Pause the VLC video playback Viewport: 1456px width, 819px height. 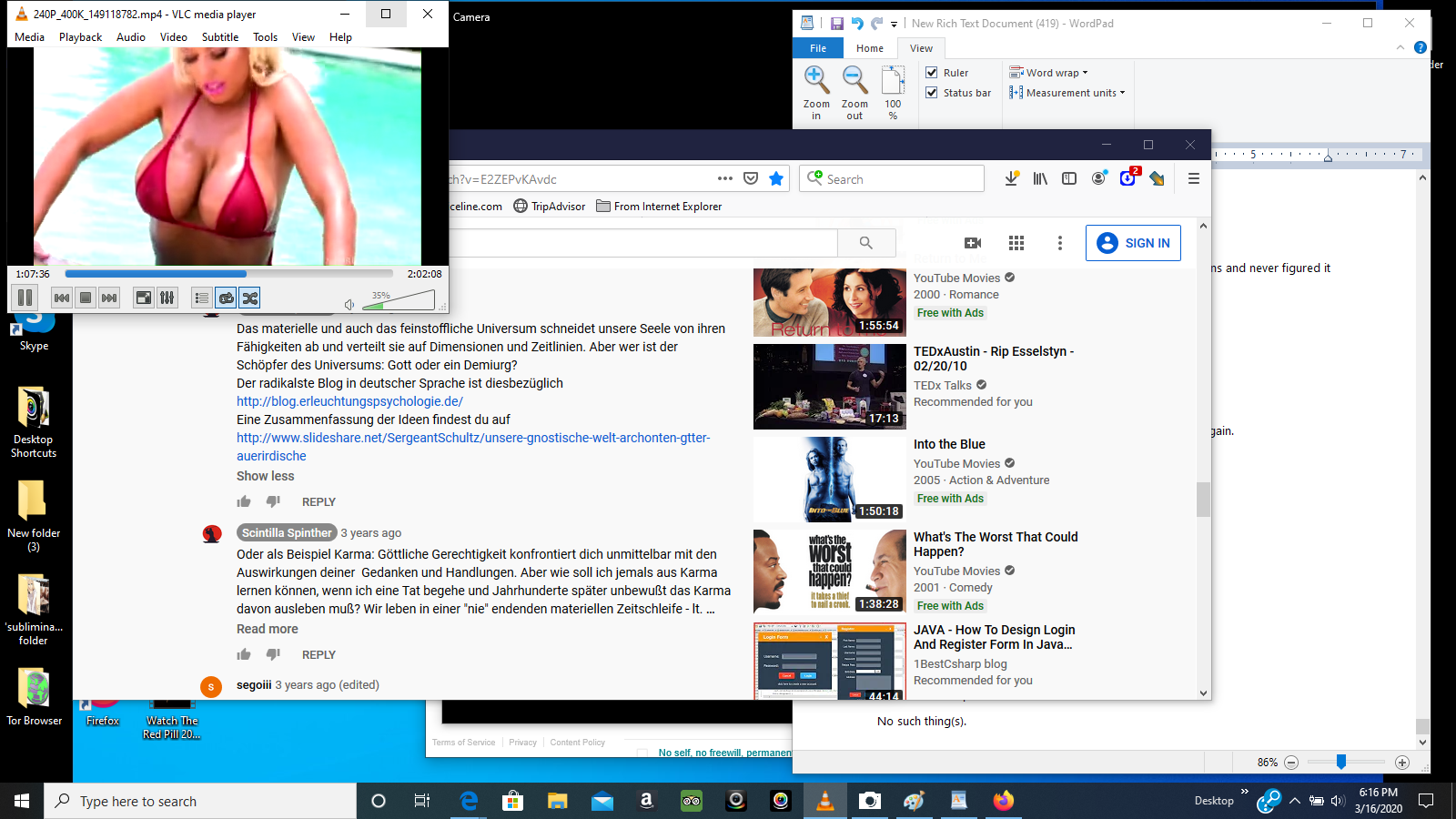pos(25,298)
